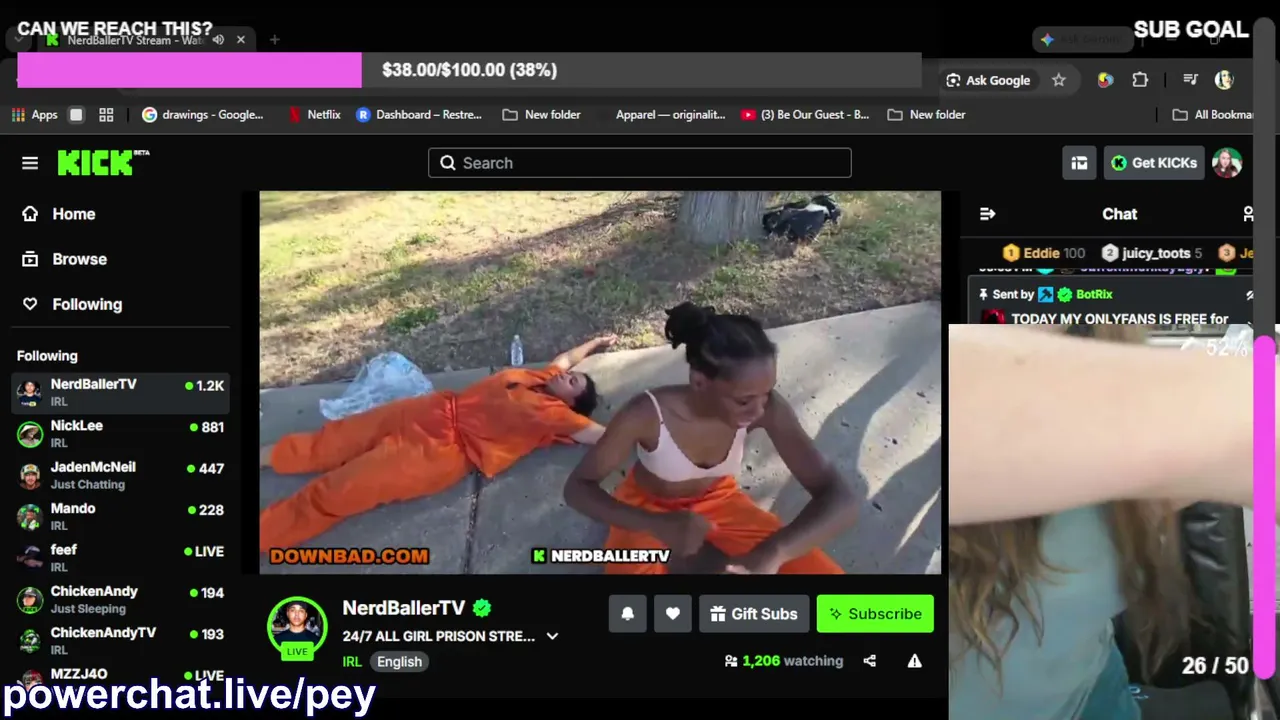Open the Netflix bookmark
Image resolution: width=1280 pixels, height=720 pixels.
coord(314,115)
